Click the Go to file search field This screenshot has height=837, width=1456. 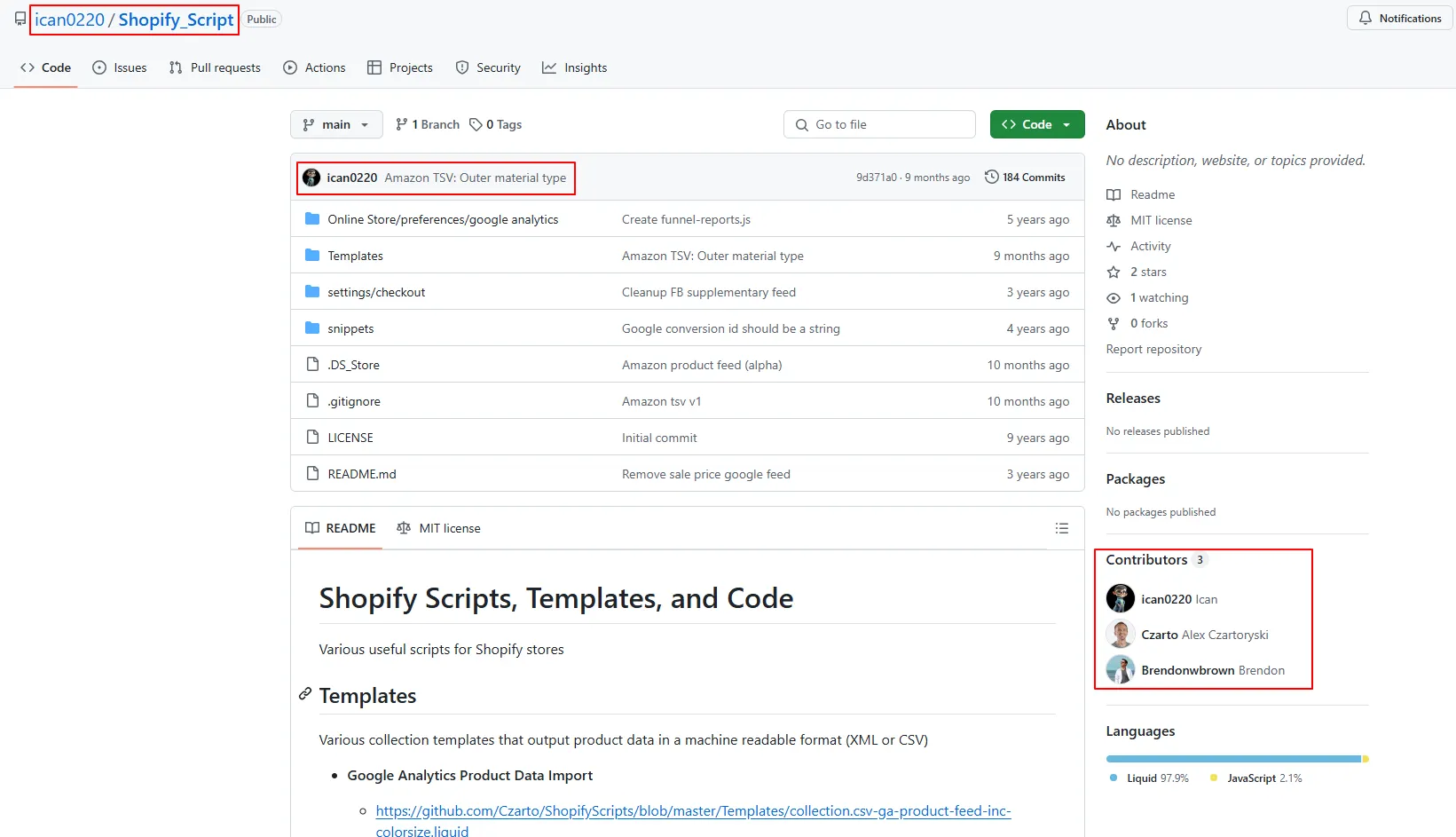[x=879, y=124]
